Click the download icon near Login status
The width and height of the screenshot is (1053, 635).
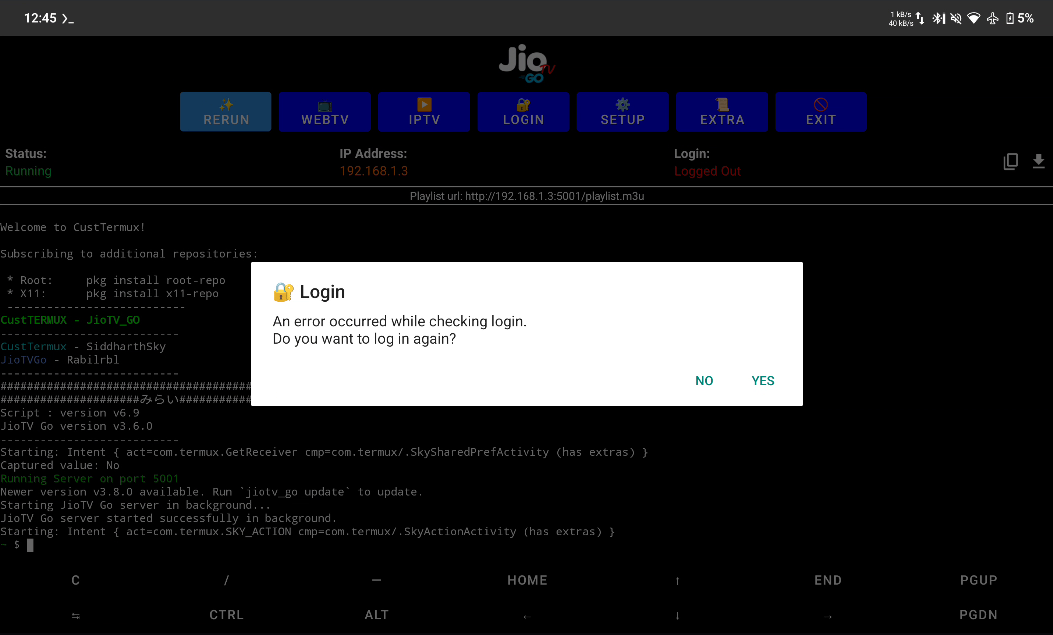(1038, 161)
